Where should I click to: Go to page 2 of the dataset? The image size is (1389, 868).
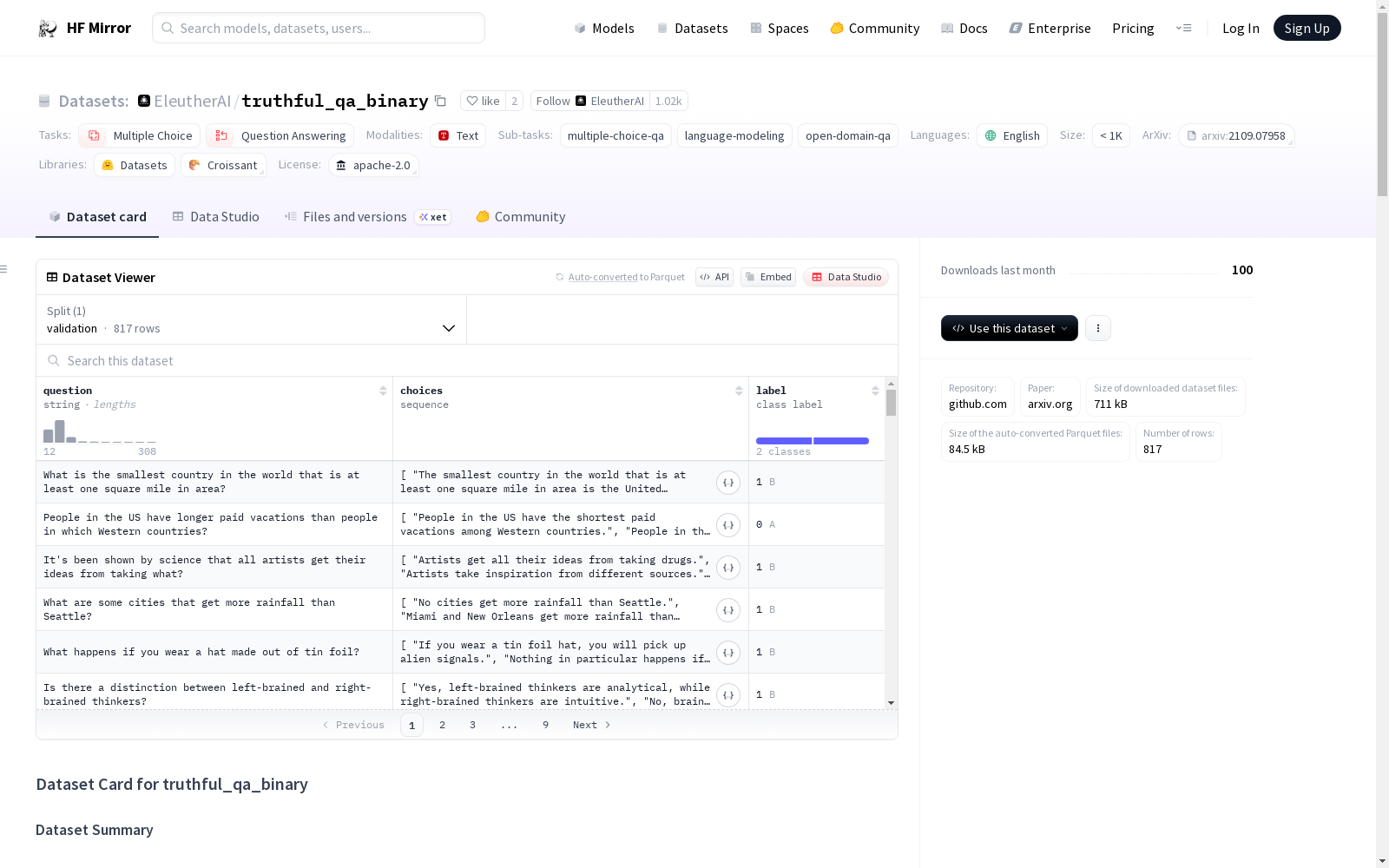(443, 725)
